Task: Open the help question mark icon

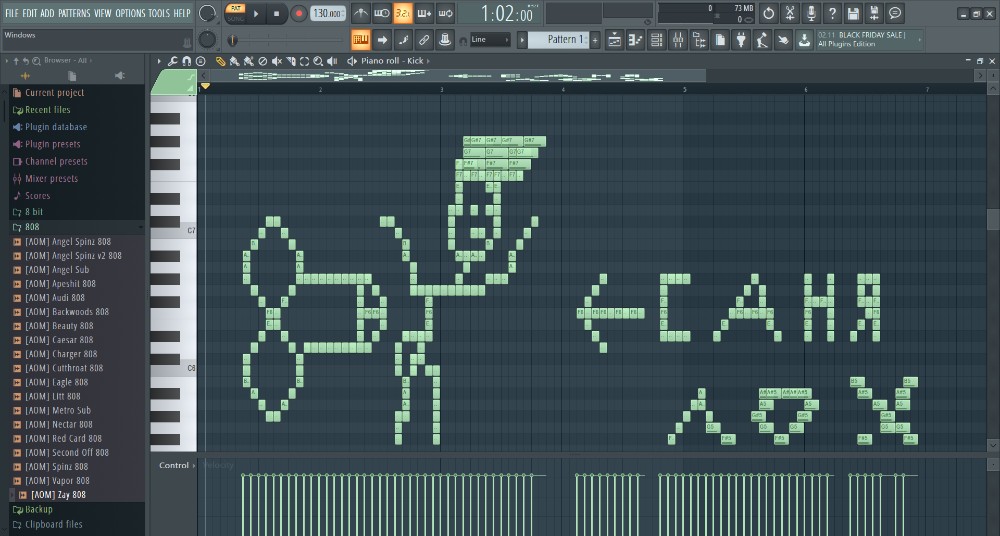Action: click(832, 13)
